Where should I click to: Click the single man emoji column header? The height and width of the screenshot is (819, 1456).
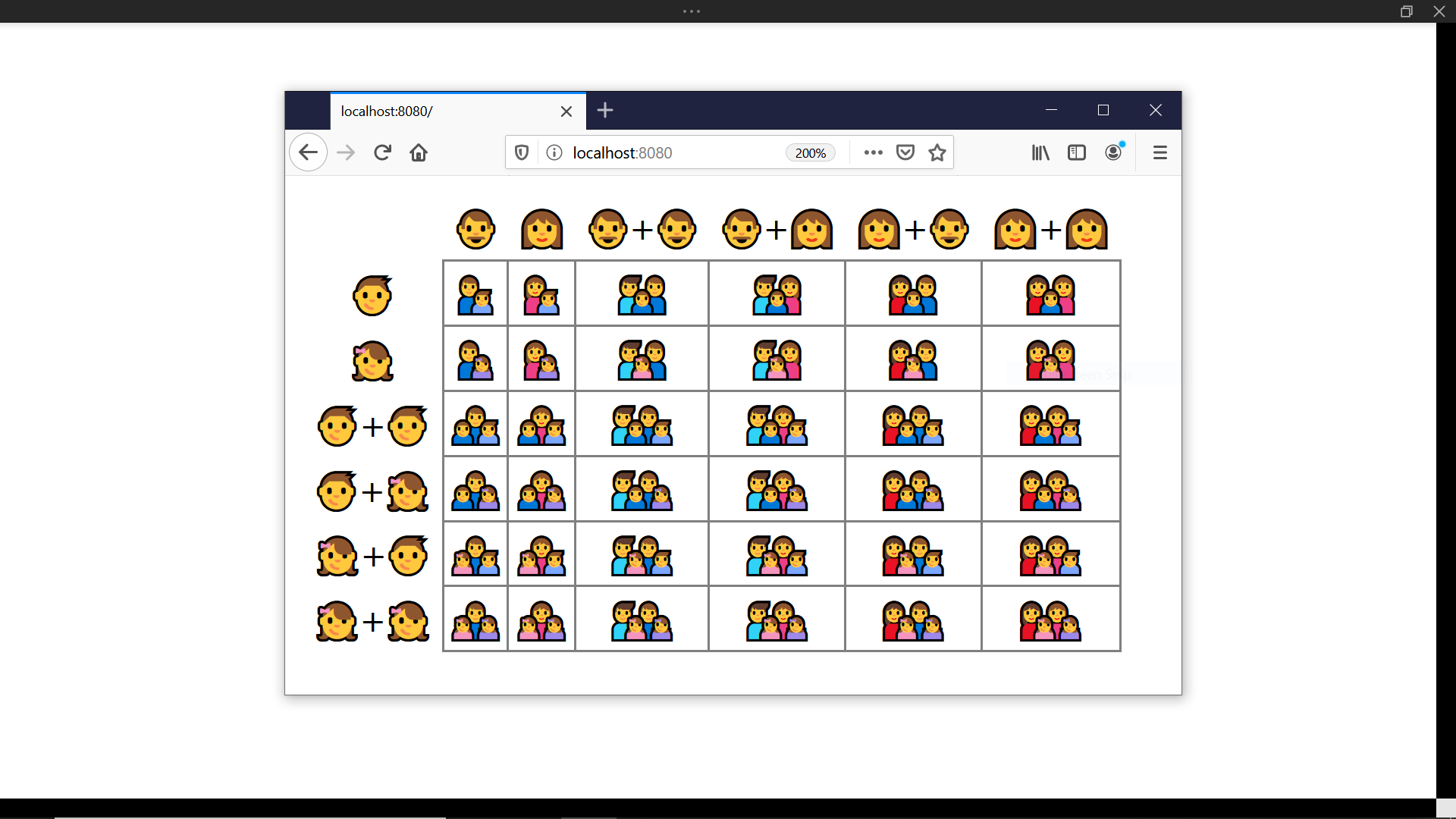click(475, 229)
